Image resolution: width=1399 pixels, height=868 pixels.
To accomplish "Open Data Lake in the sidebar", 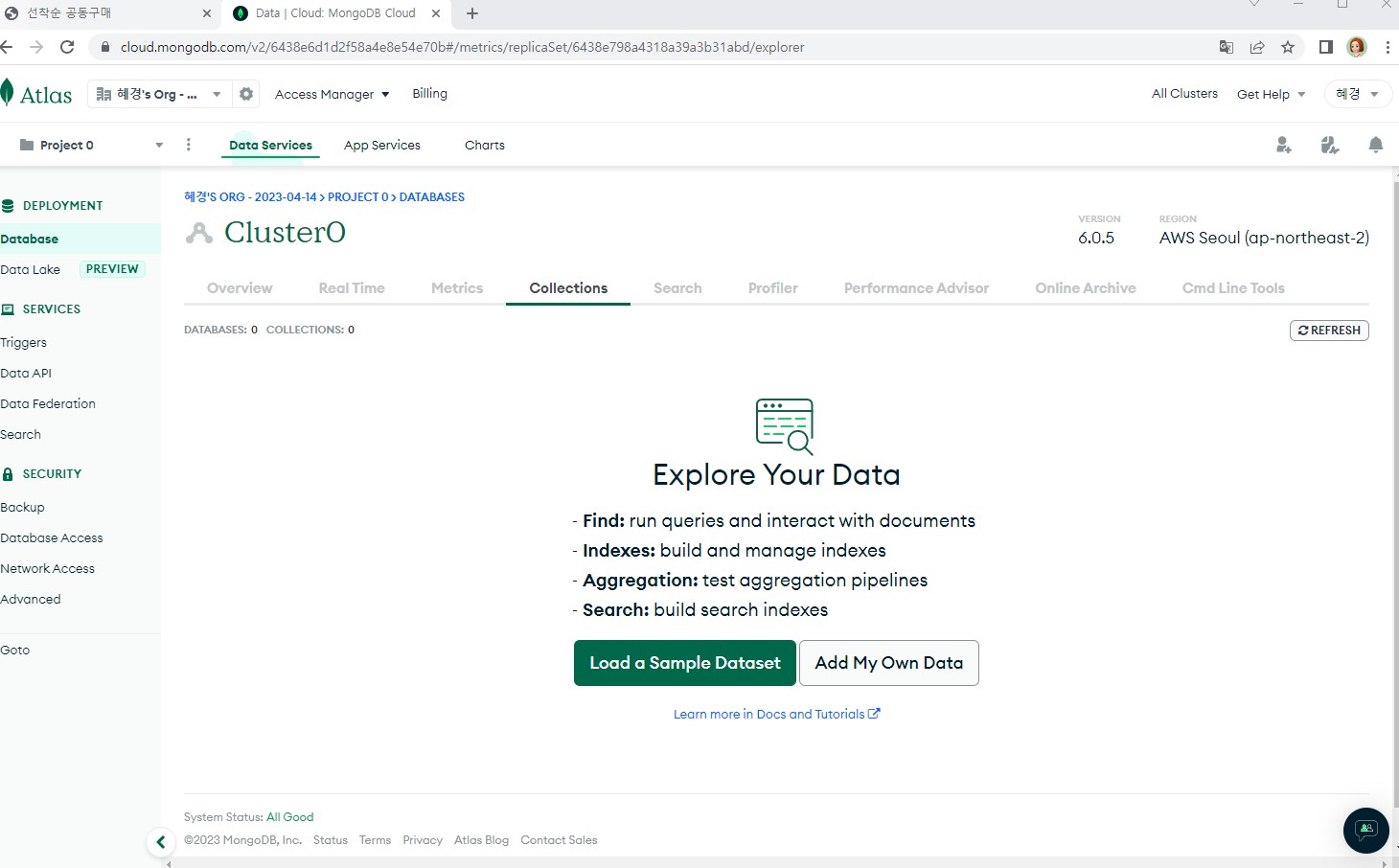I will pyautogui.click(x=31, y=269).
